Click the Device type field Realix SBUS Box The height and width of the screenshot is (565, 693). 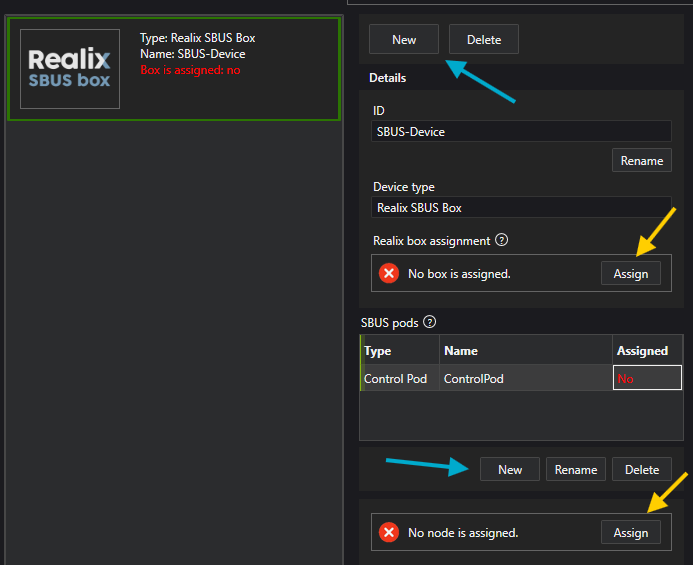521,207
